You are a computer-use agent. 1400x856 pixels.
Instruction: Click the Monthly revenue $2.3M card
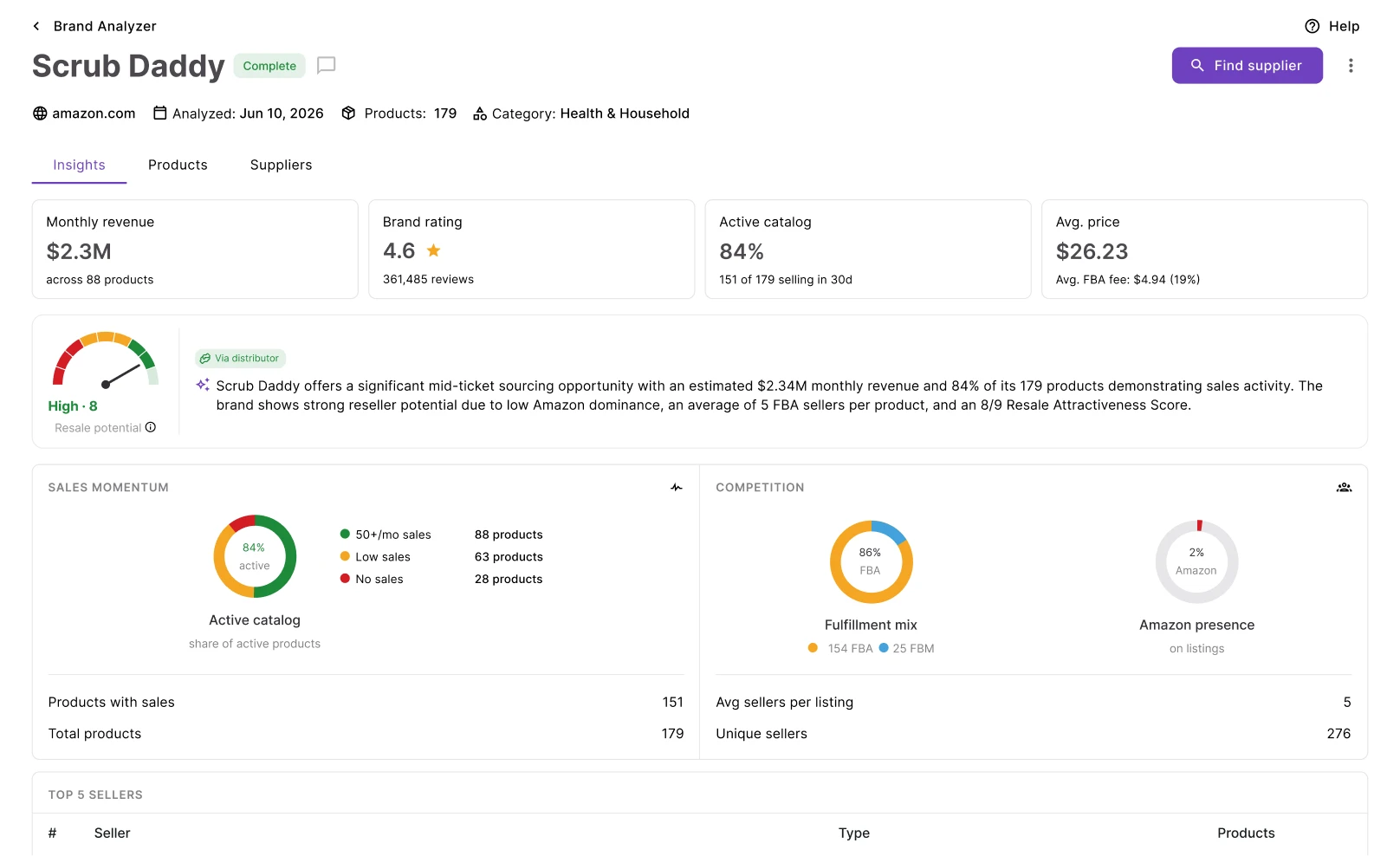pos(195,250)
